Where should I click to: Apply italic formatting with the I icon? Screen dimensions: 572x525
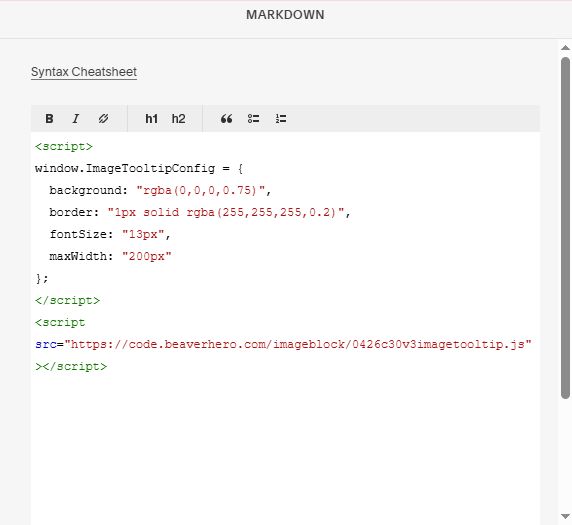point(76,119)
